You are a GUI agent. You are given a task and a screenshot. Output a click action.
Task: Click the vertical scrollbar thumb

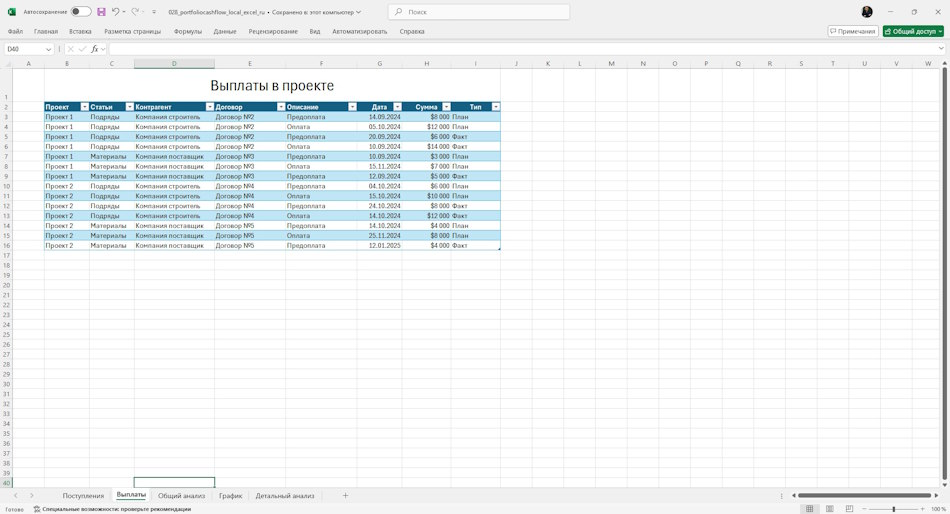tap(945, 273)
